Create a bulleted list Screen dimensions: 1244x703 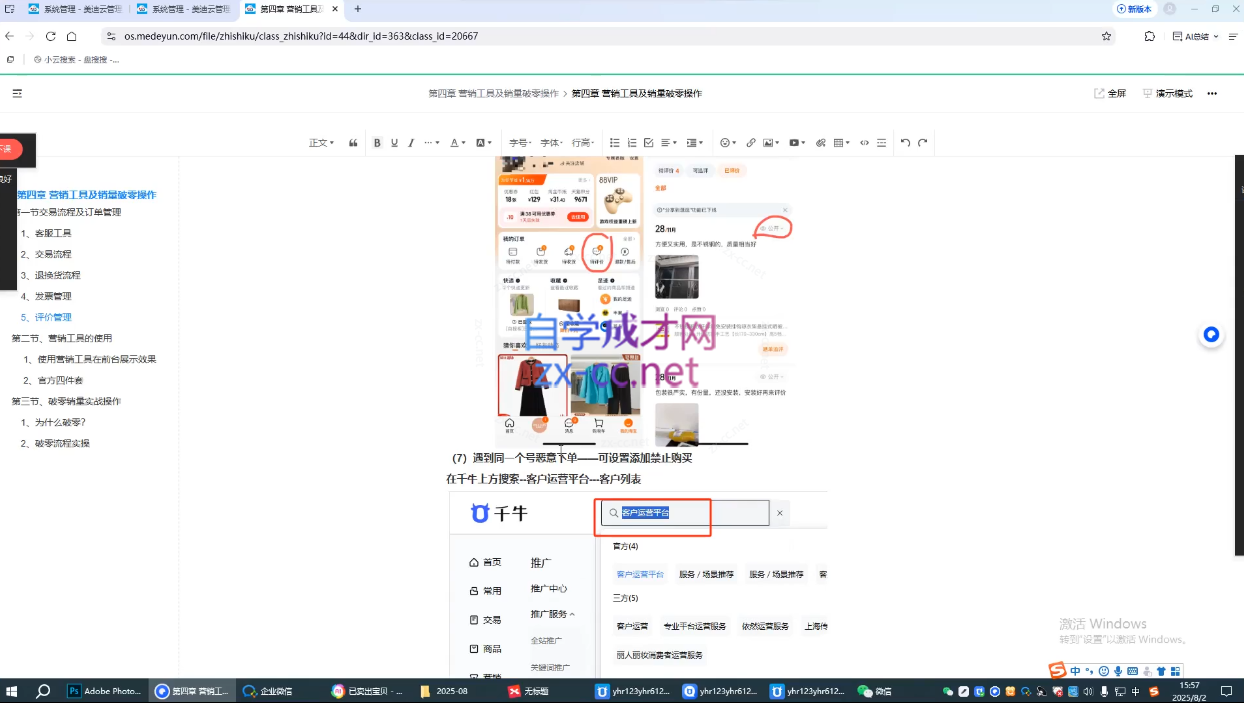point(615,143)
